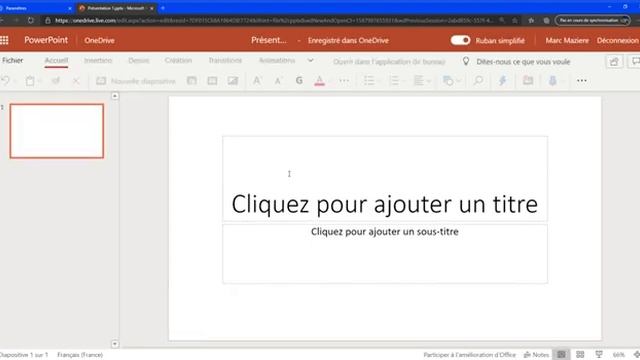Click Ouvrir dans l'application de bureau
The image size is (640, 360).
(x=389, y=62)
